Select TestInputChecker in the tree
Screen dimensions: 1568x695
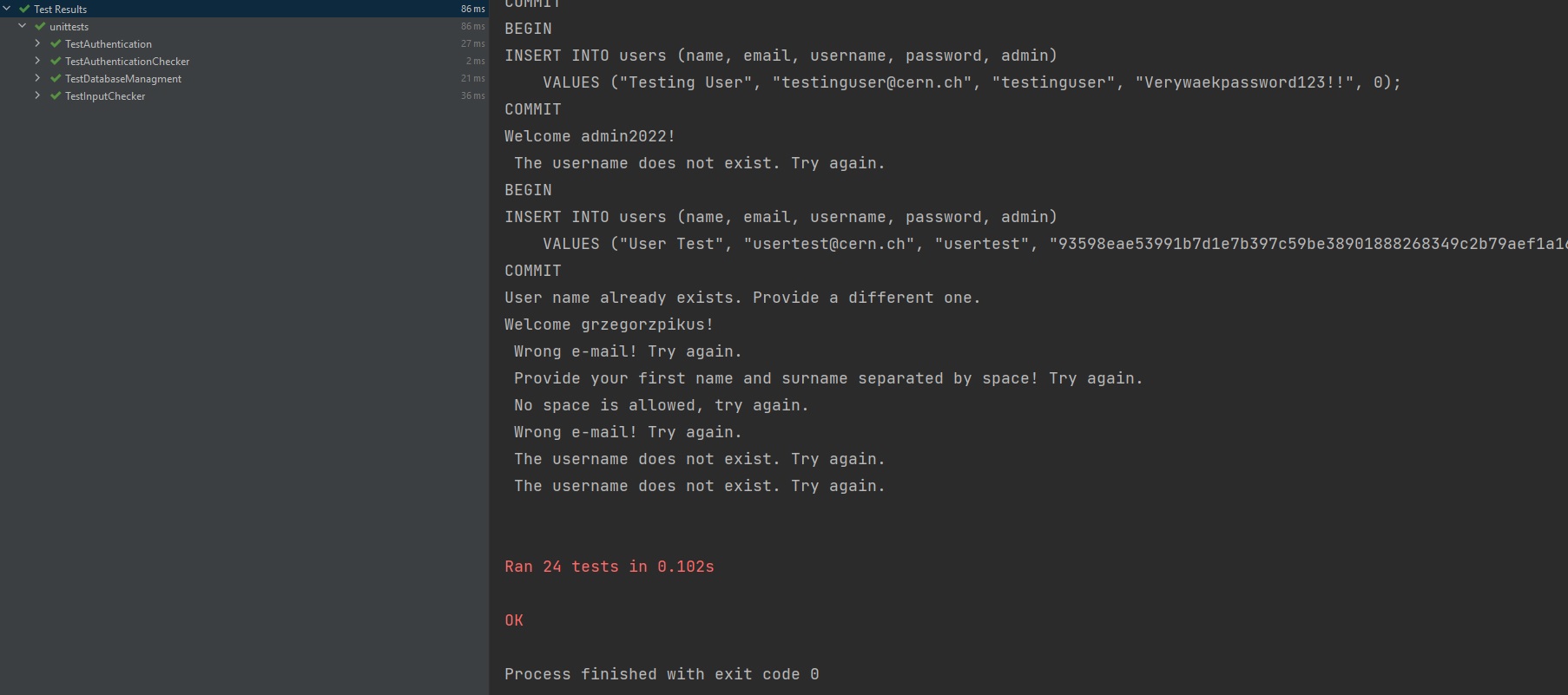106,95
